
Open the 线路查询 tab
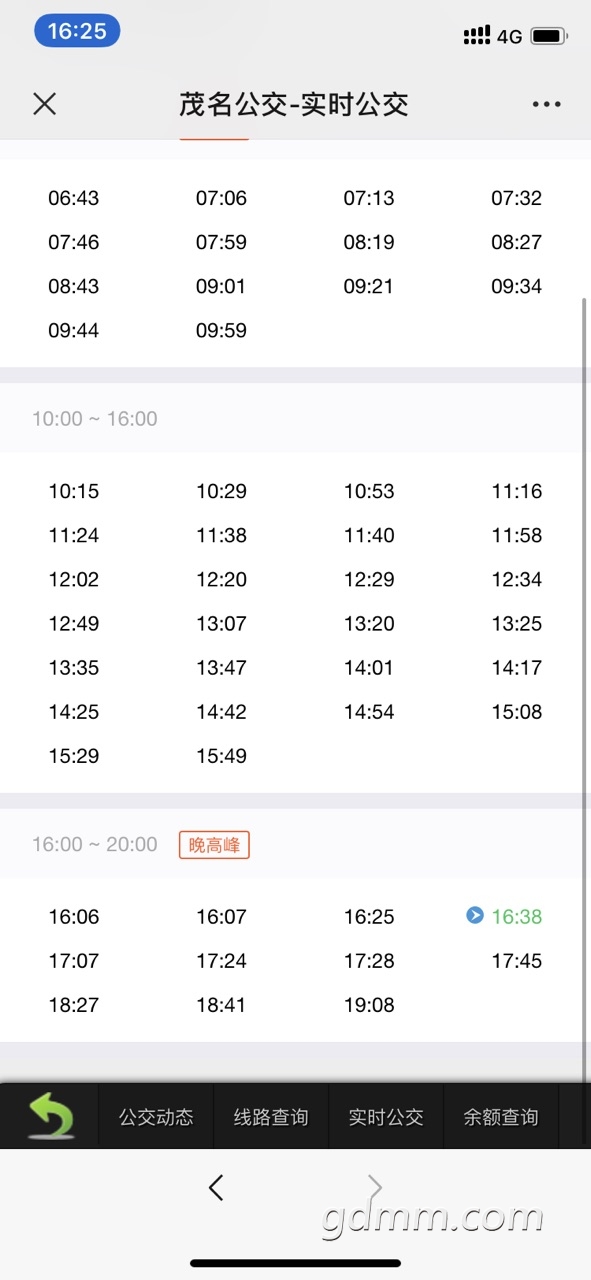coord(271,1117)
